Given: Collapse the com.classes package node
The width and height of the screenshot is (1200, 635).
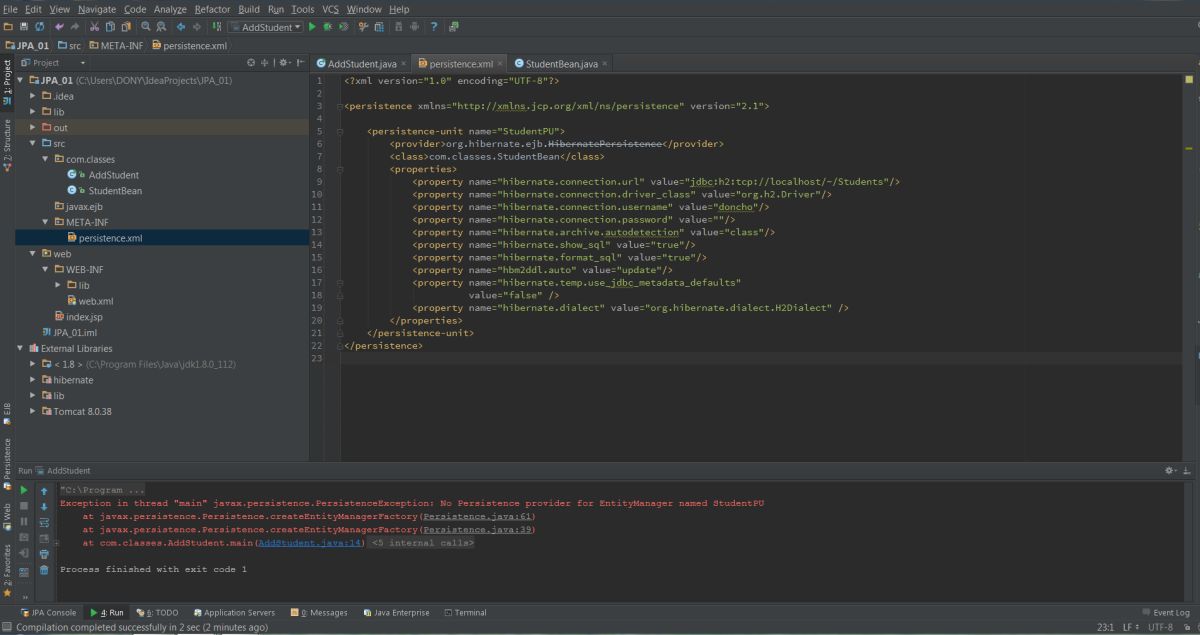Looking at the screenshot, I should point(45,159).
